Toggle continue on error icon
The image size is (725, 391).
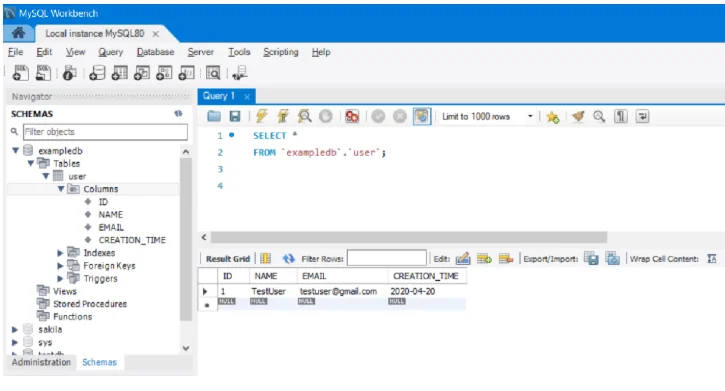tap(352, 116)
